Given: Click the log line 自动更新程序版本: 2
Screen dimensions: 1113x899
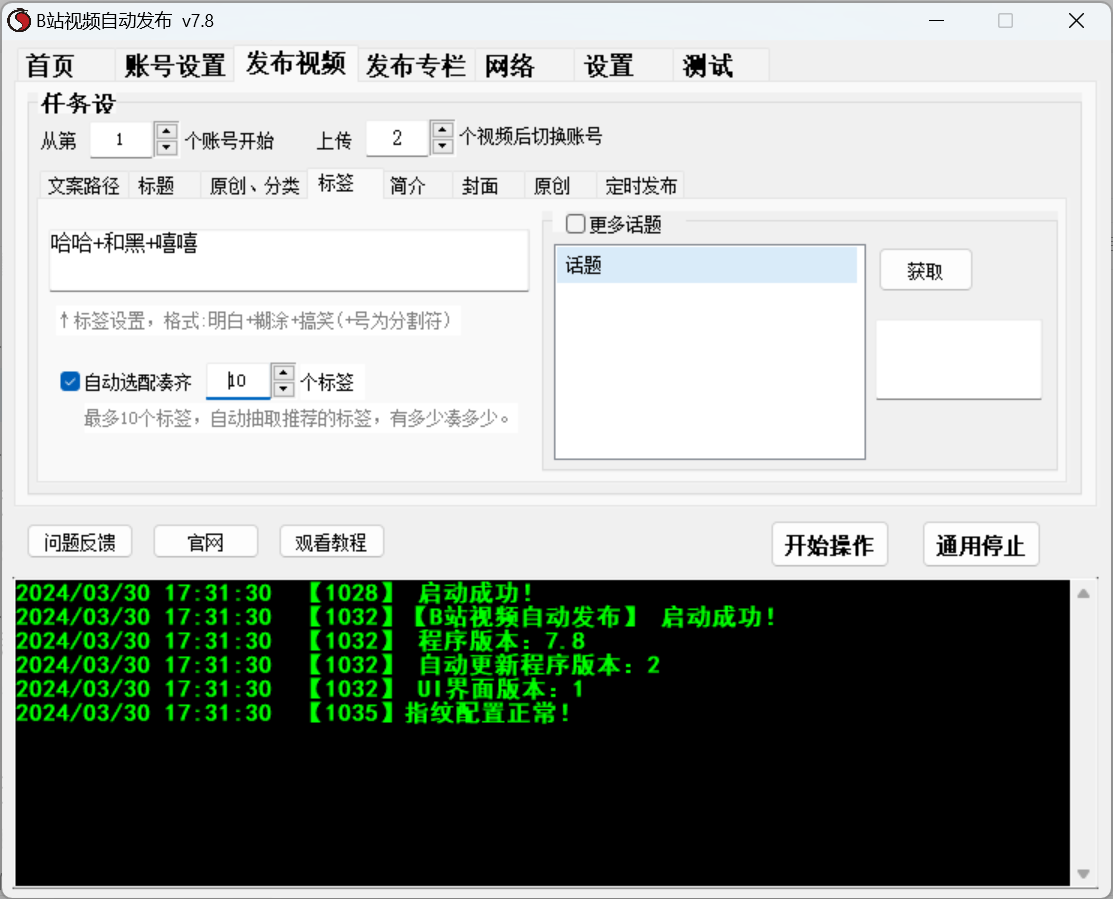Looking at the screenshot, I should 339,666.
